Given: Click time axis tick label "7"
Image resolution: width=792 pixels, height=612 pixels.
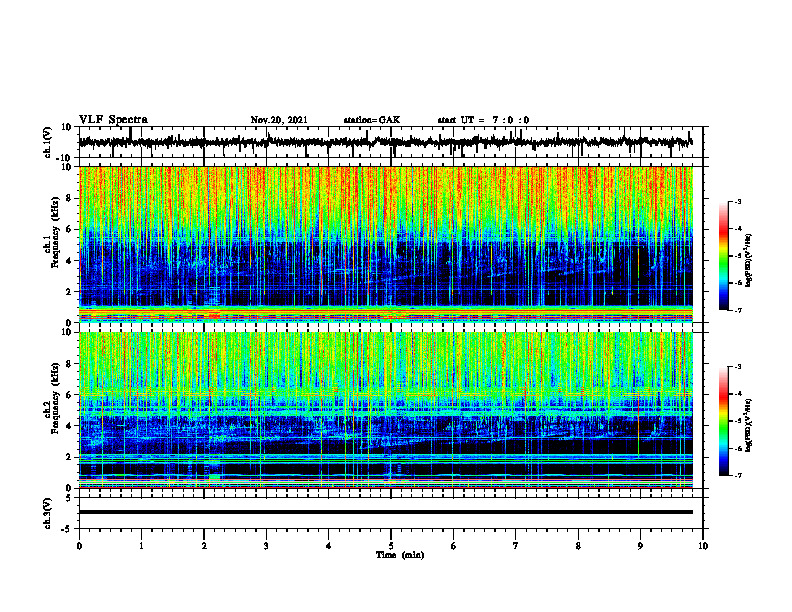Looking at the screenshot, I should [x=515, y=546].
